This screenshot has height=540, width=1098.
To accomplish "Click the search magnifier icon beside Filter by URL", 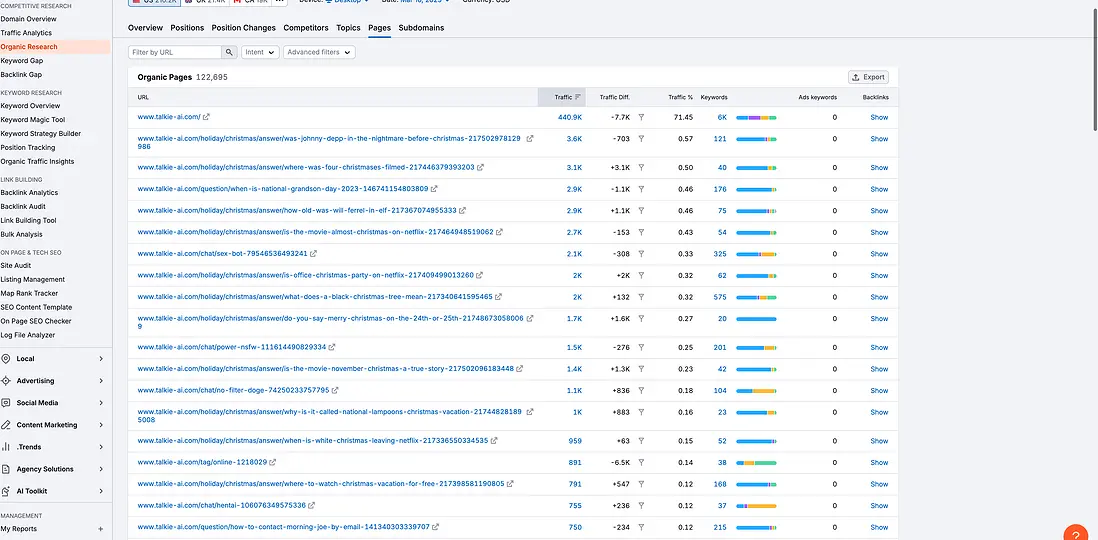I will coord(230,52).
